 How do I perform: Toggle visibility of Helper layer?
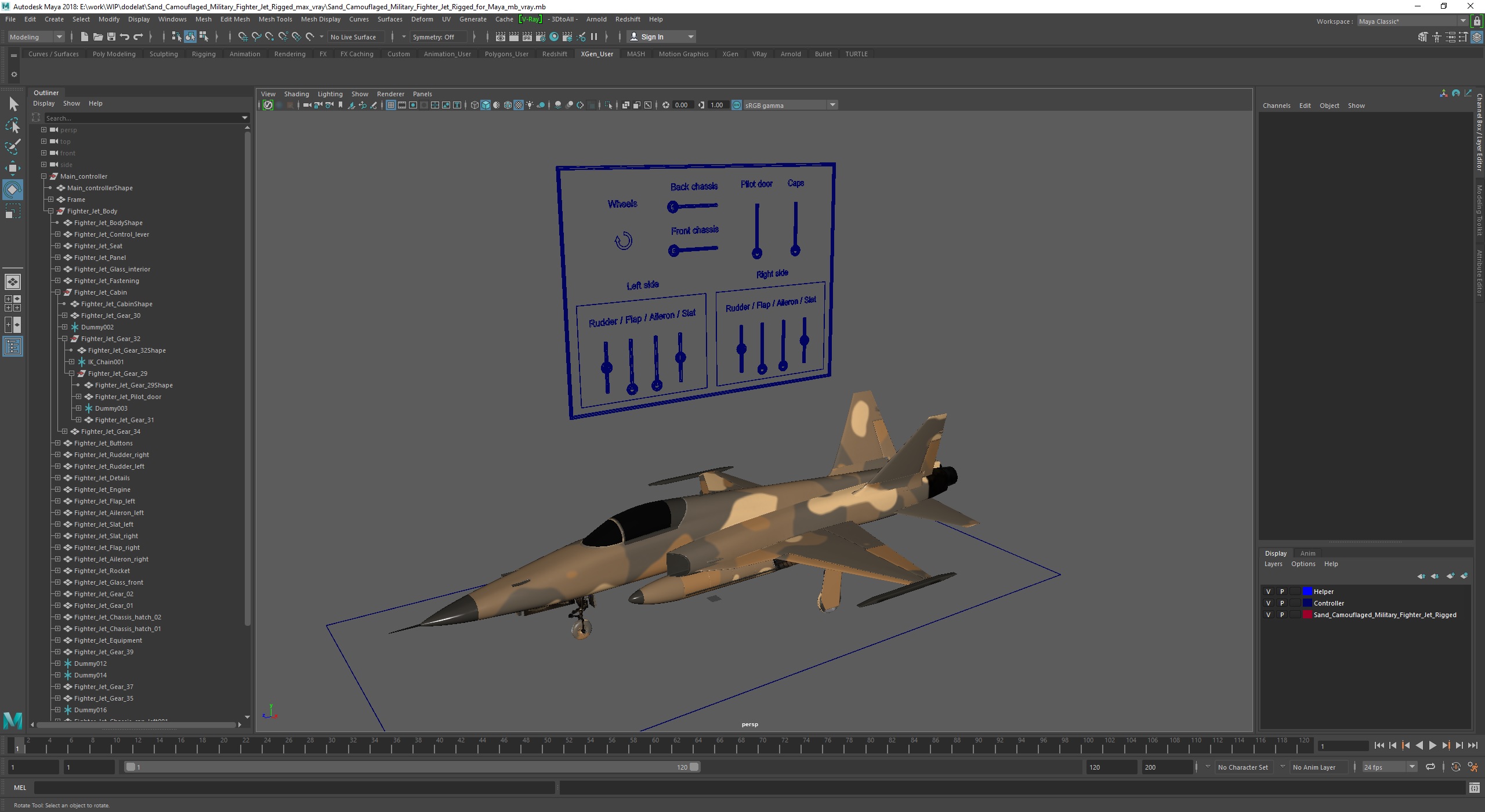coord(1267,591)
